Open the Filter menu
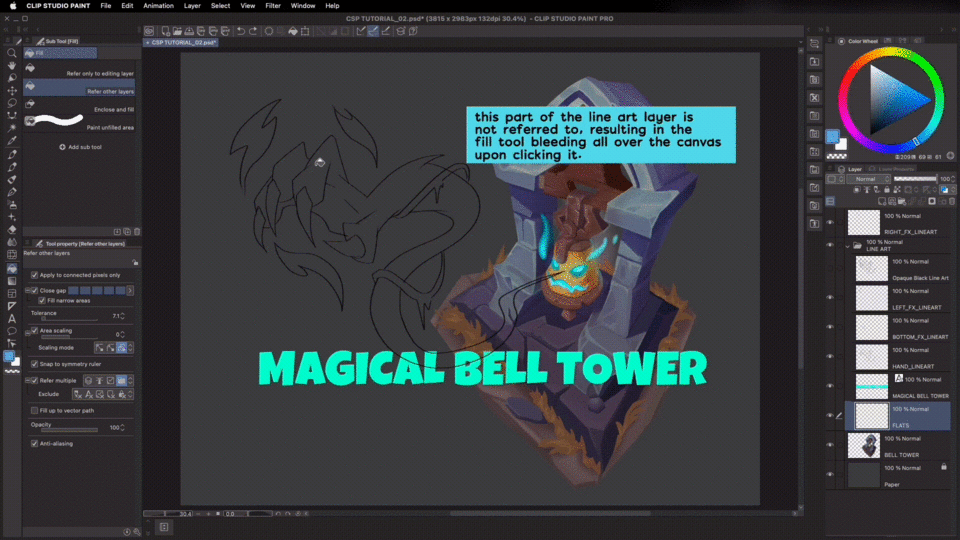 tap(272, 6)
